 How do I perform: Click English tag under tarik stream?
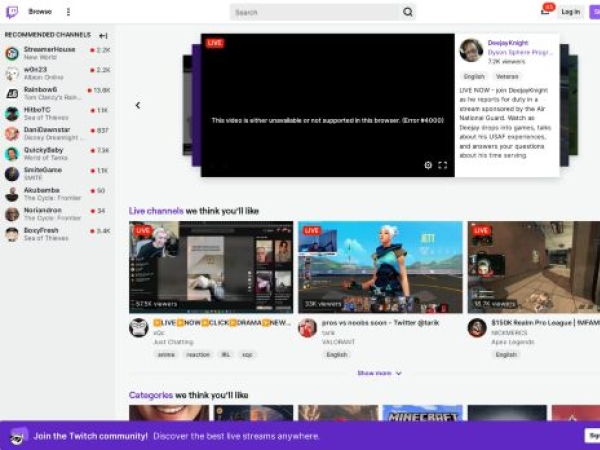click(x=337, y=355)
